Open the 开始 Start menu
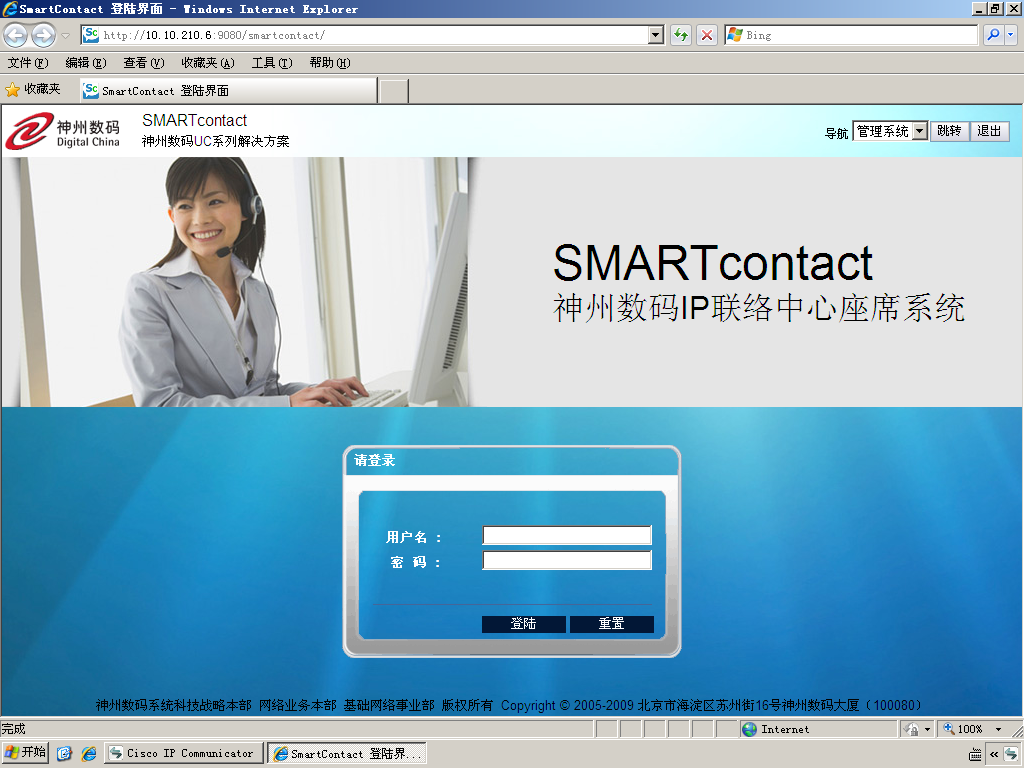The width and height of the screenshot is (1024, 768). tap(25, 752)
